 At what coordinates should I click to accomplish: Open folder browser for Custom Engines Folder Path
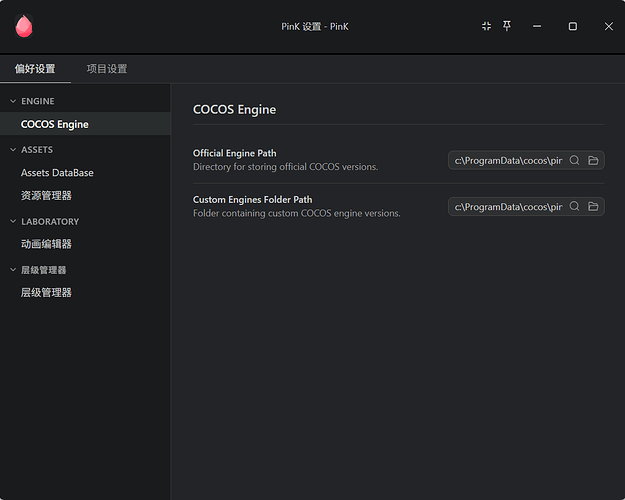[593, 207]
